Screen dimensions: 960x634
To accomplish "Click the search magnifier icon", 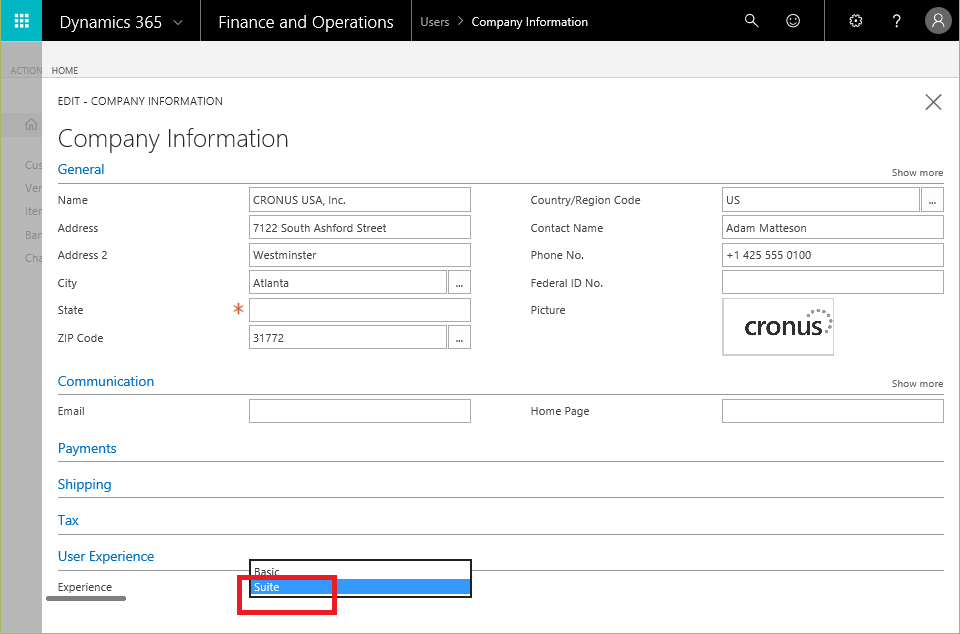I will [x=751, y=21].
